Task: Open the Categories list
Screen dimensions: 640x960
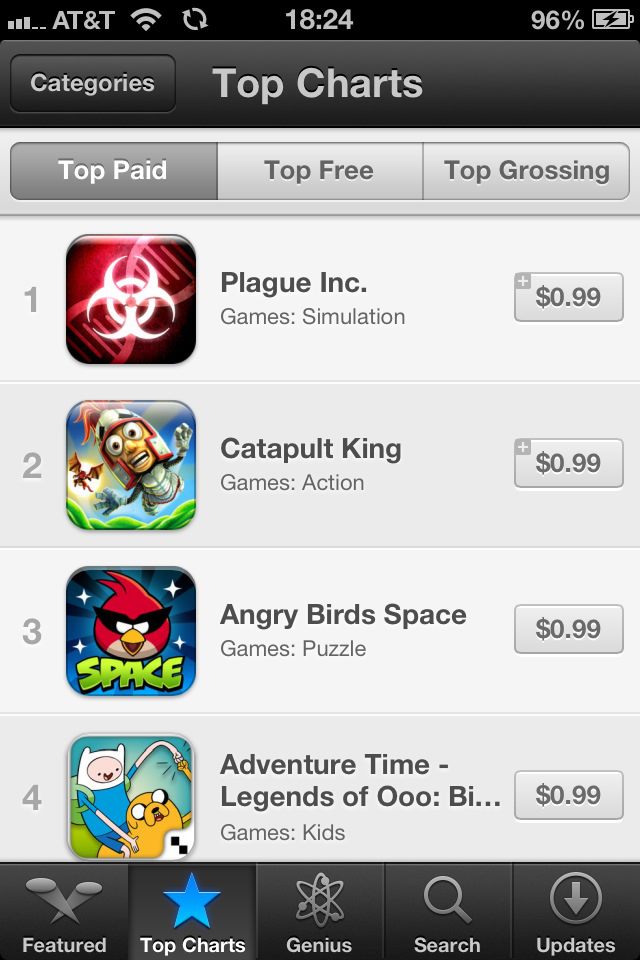Action: (x=93, y=83)
